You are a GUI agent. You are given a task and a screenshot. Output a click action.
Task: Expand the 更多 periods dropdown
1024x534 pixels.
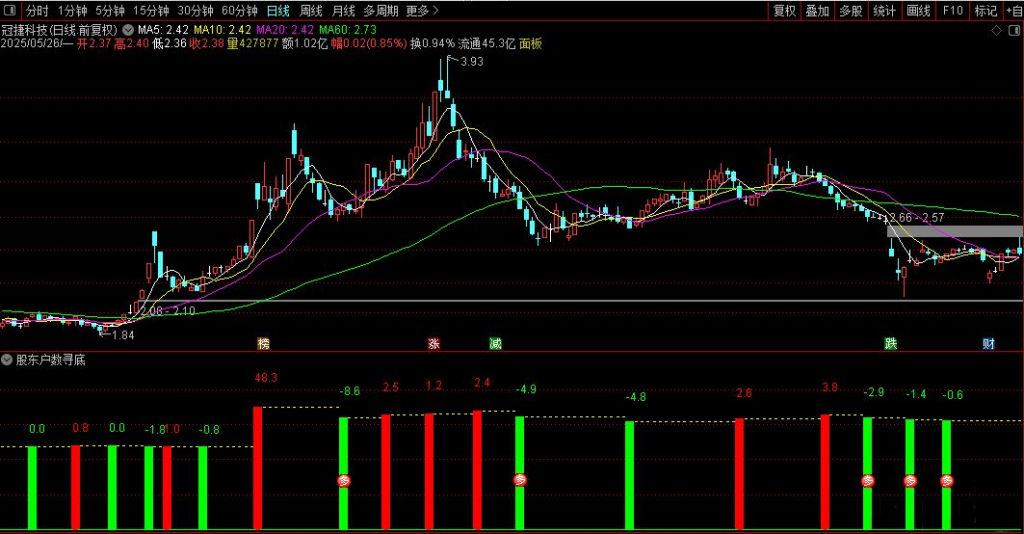click(x=422, y=11)
